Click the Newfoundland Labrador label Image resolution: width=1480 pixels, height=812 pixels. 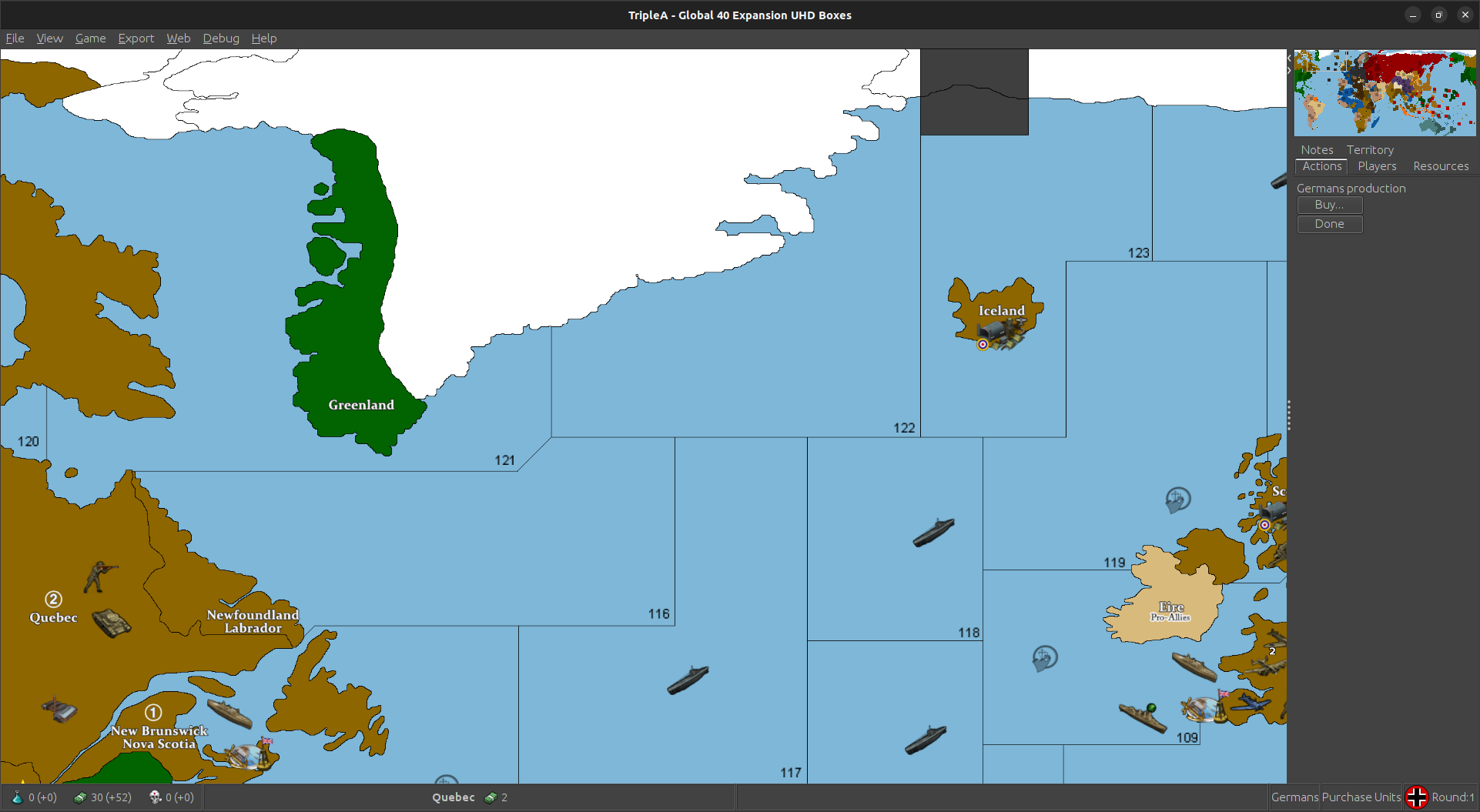(253, 621)
